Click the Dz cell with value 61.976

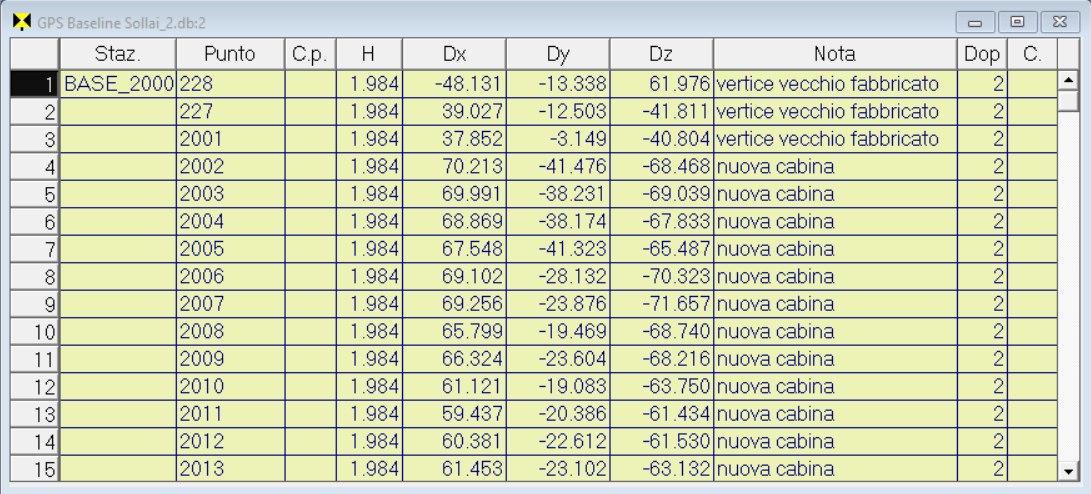coord(662,84)
